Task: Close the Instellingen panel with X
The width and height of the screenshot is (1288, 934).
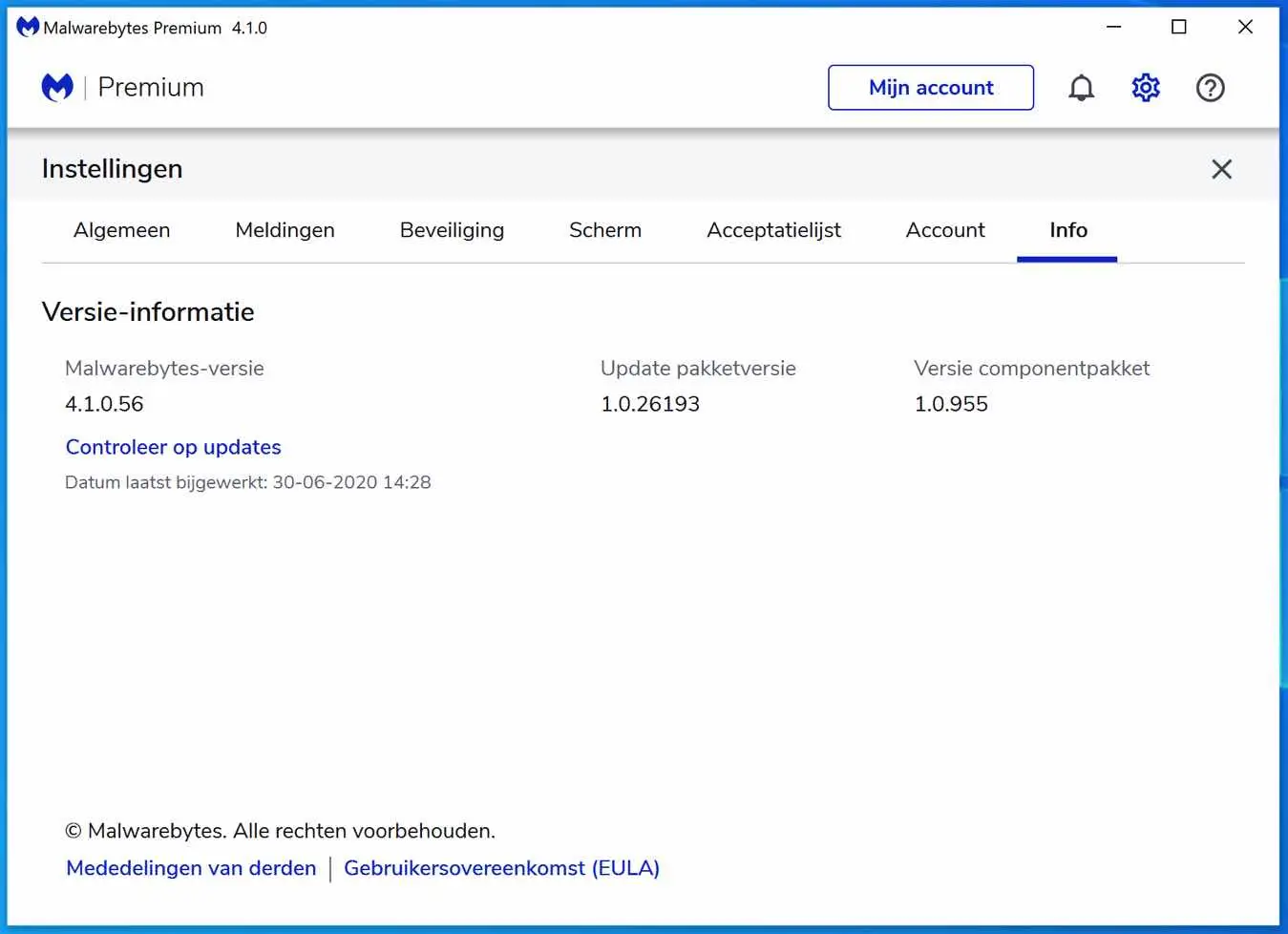Action: tap(1221, 169)
